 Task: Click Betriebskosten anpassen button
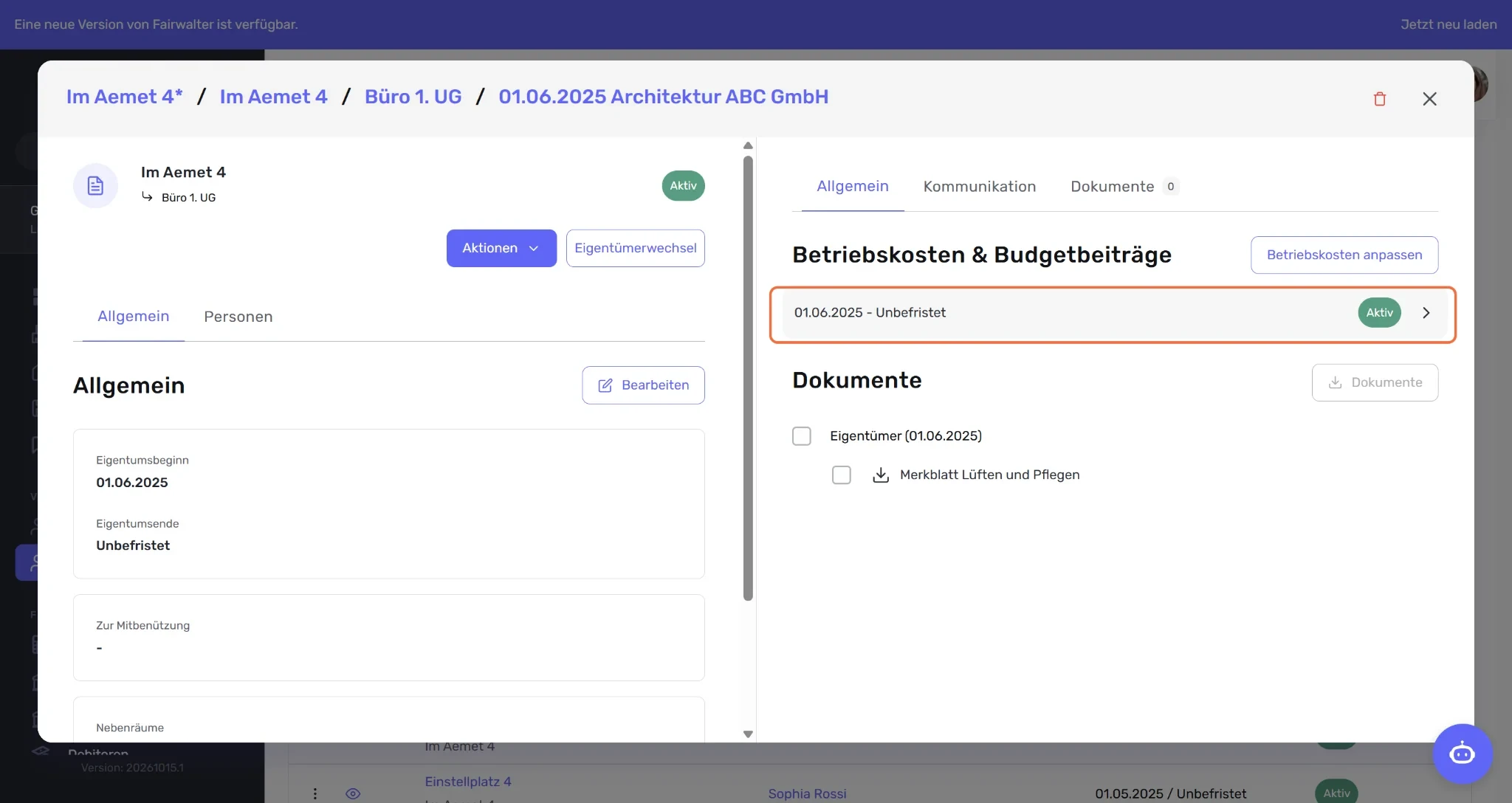tap(1344, 255)
